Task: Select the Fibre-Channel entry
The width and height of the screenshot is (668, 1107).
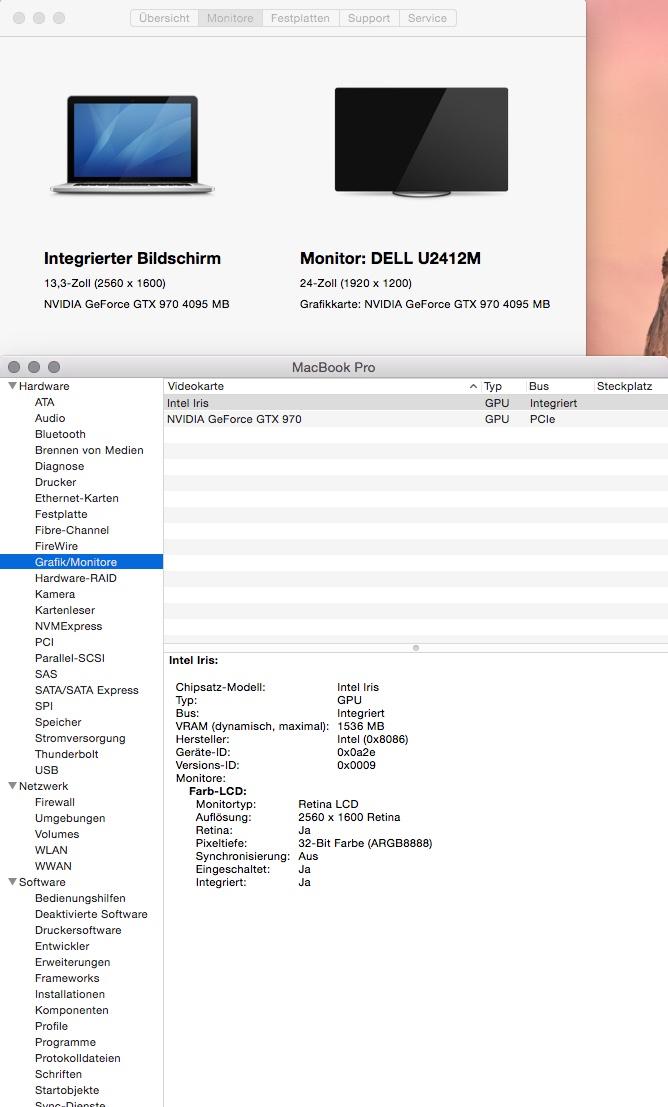Action: 72,530
